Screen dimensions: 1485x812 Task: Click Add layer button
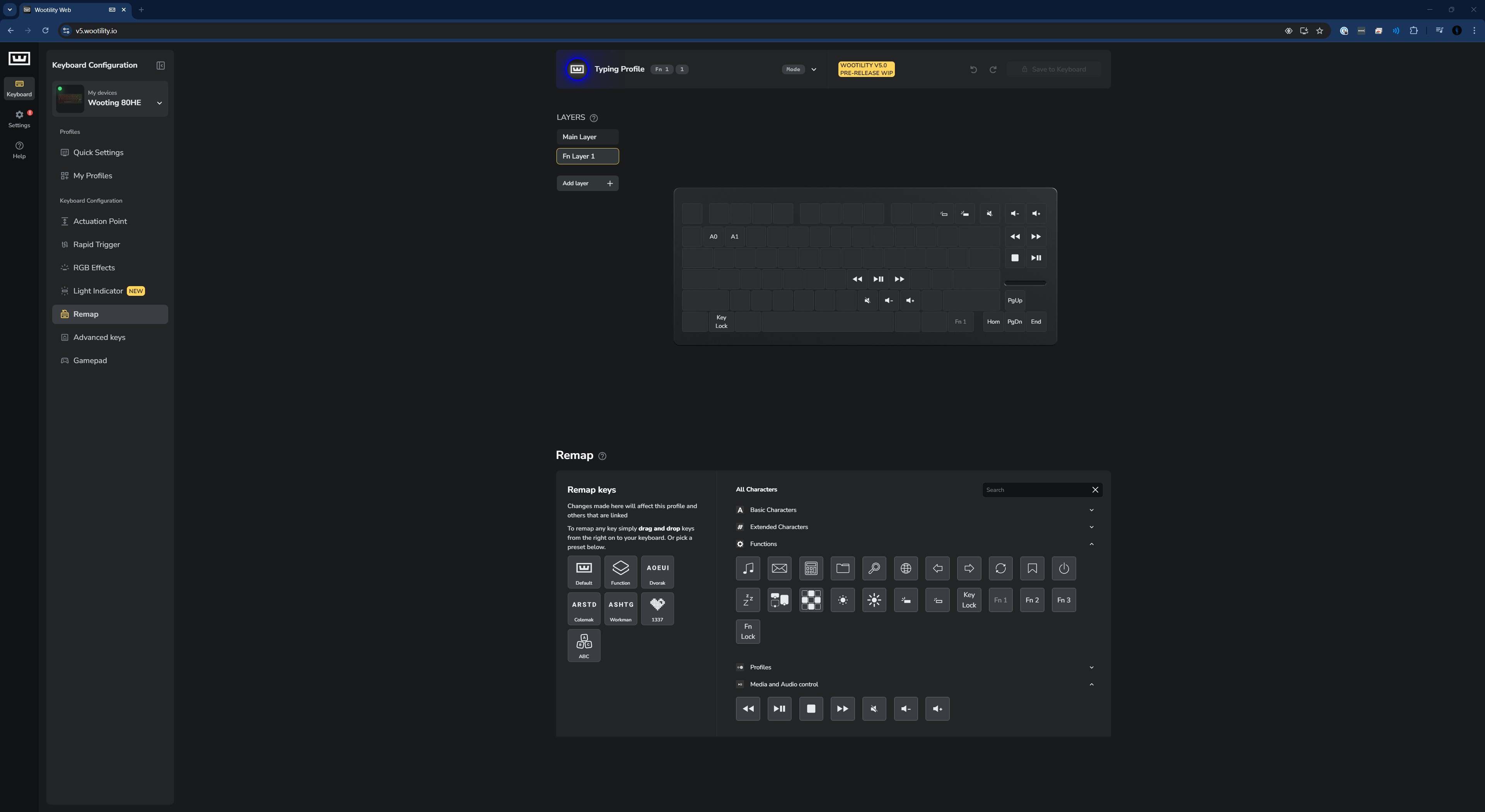tap(588, 183)
